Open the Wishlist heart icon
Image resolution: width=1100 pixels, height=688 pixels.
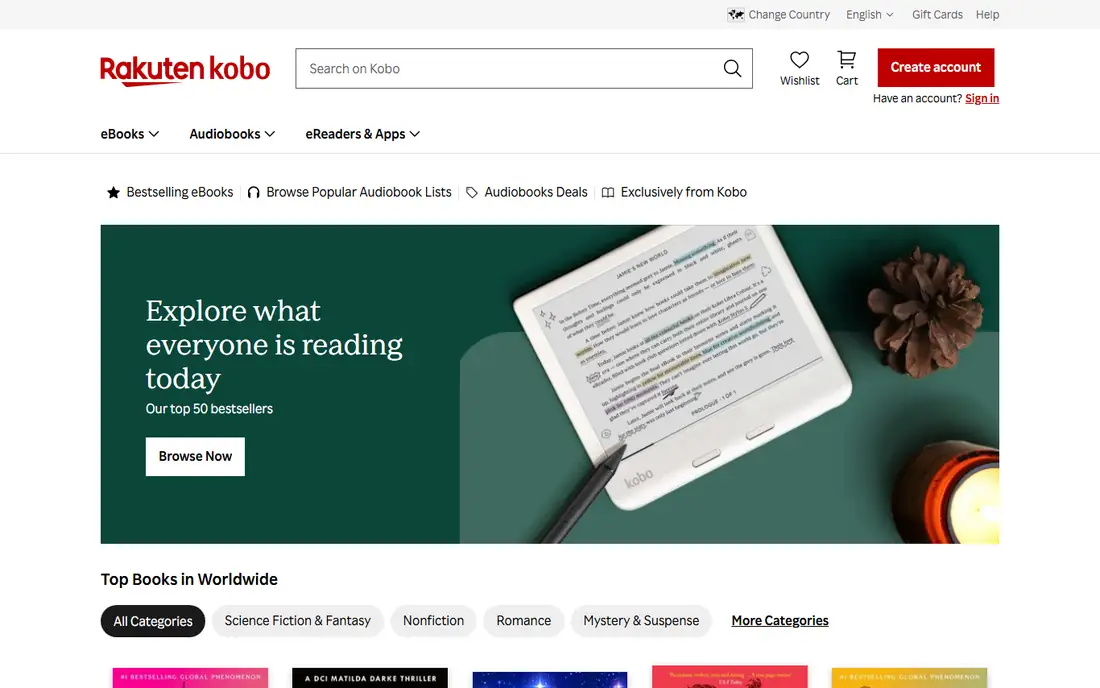tap(799, 60)
